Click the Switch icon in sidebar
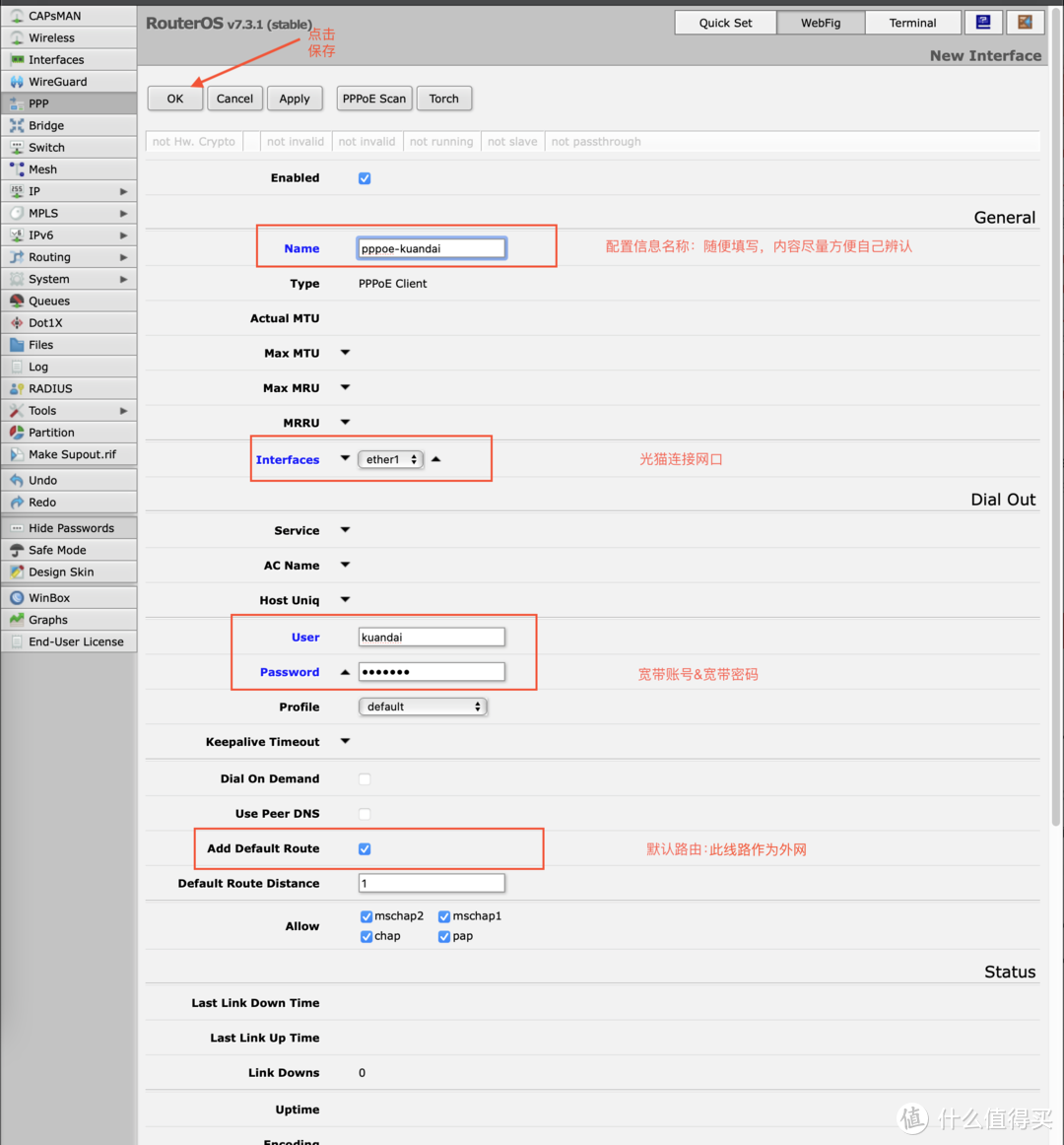 click(17, 147)
